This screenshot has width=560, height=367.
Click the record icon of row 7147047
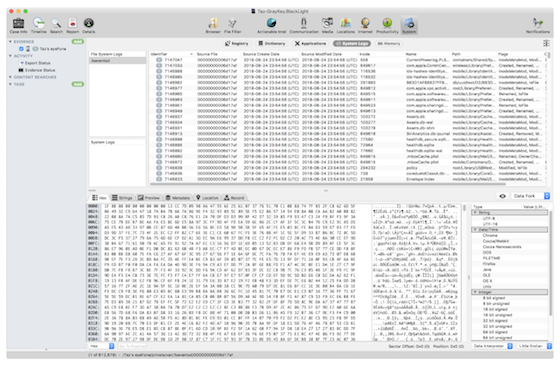tap(159, 60)
